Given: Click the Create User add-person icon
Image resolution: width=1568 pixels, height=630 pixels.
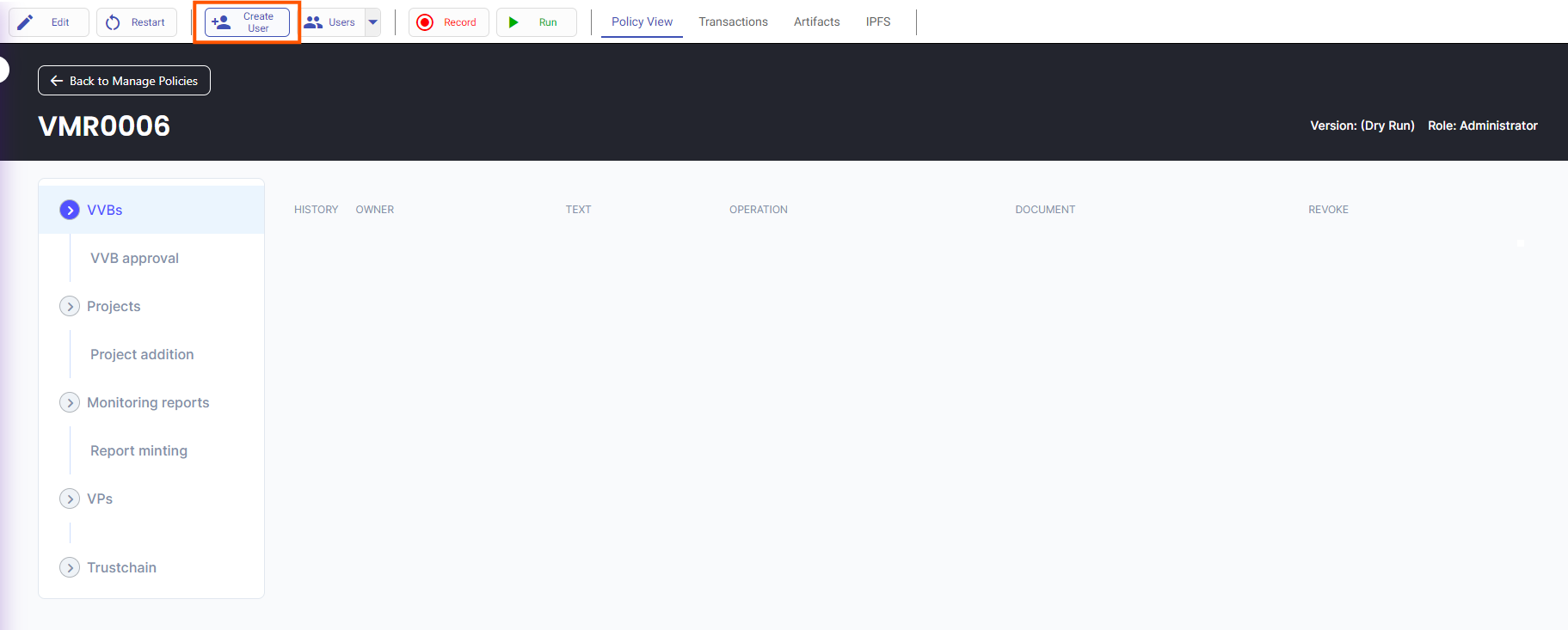Looking at the screenshot, I should (221, 22).
